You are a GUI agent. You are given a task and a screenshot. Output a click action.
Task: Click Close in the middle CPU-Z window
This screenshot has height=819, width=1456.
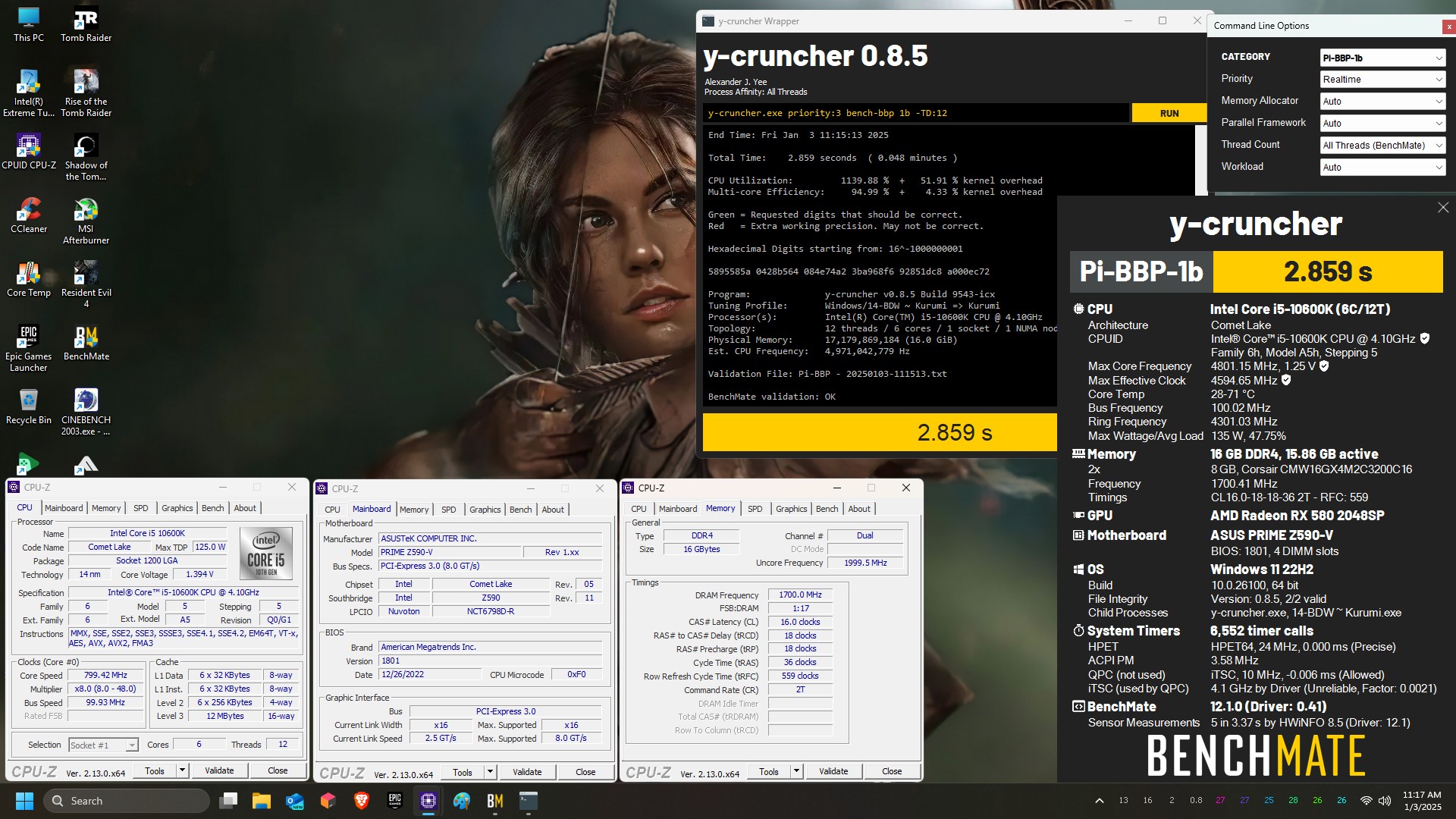585,772
